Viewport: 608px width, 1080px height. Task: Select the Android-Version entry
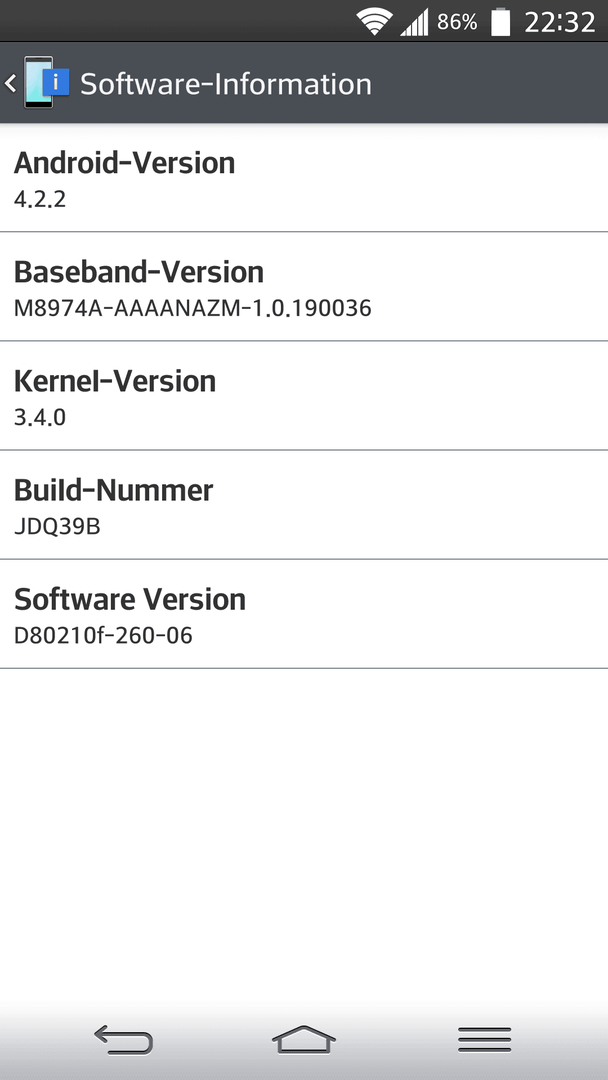304,178
